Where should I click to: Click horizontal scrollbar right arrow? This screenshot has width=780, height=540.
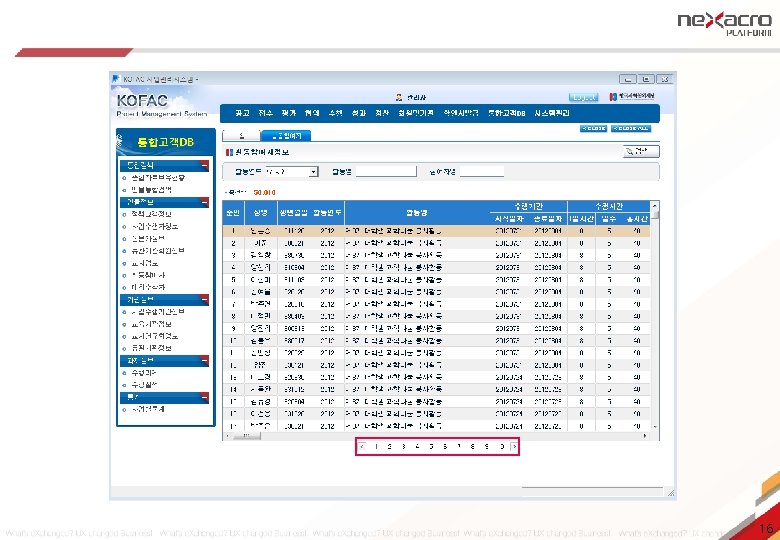click(x=645, y=436)
